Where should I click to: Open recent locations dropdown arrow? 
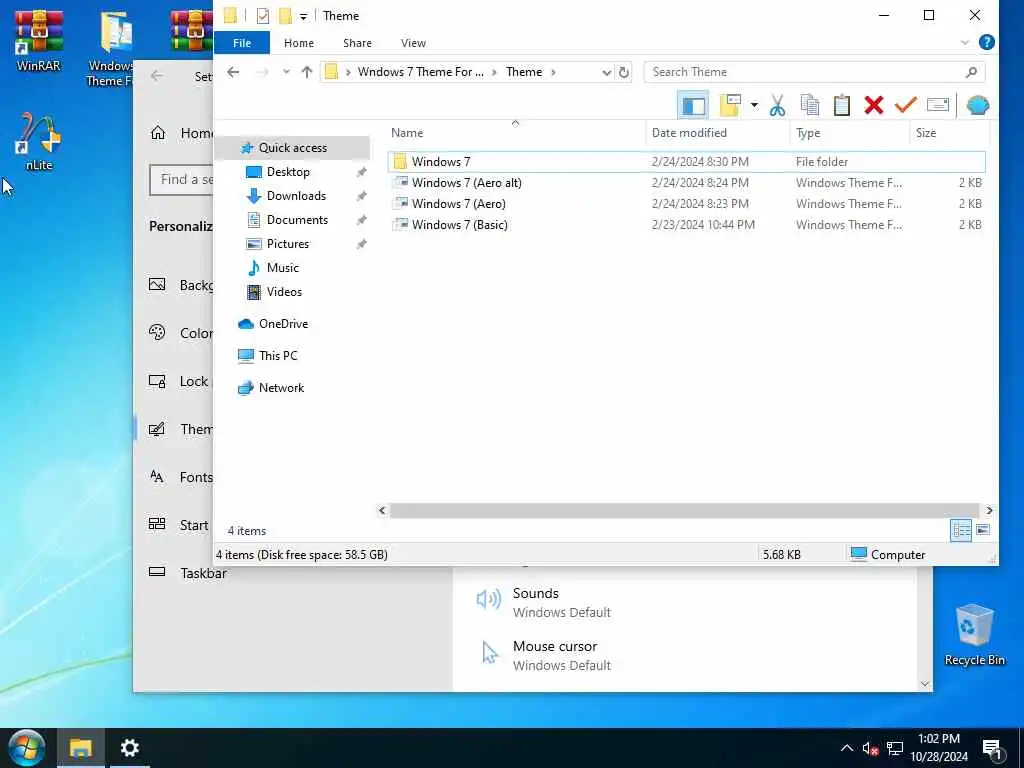point(286,72)
